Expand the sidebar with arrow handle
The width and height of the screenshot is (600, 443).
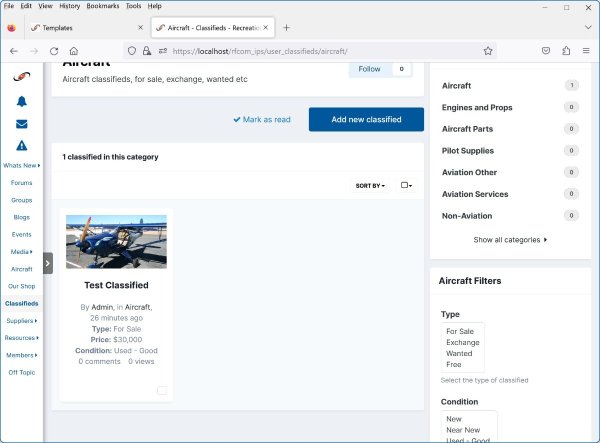tap(47, 264)
